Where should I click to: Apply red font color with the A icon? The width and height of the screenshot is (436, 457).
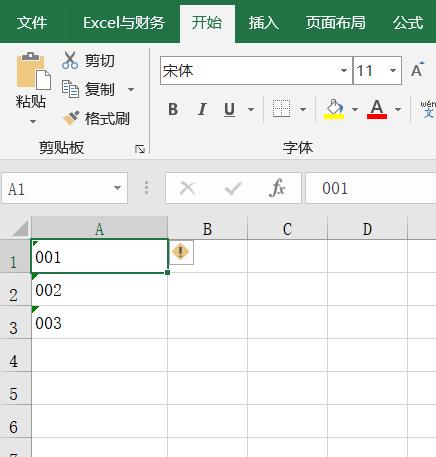377,109
